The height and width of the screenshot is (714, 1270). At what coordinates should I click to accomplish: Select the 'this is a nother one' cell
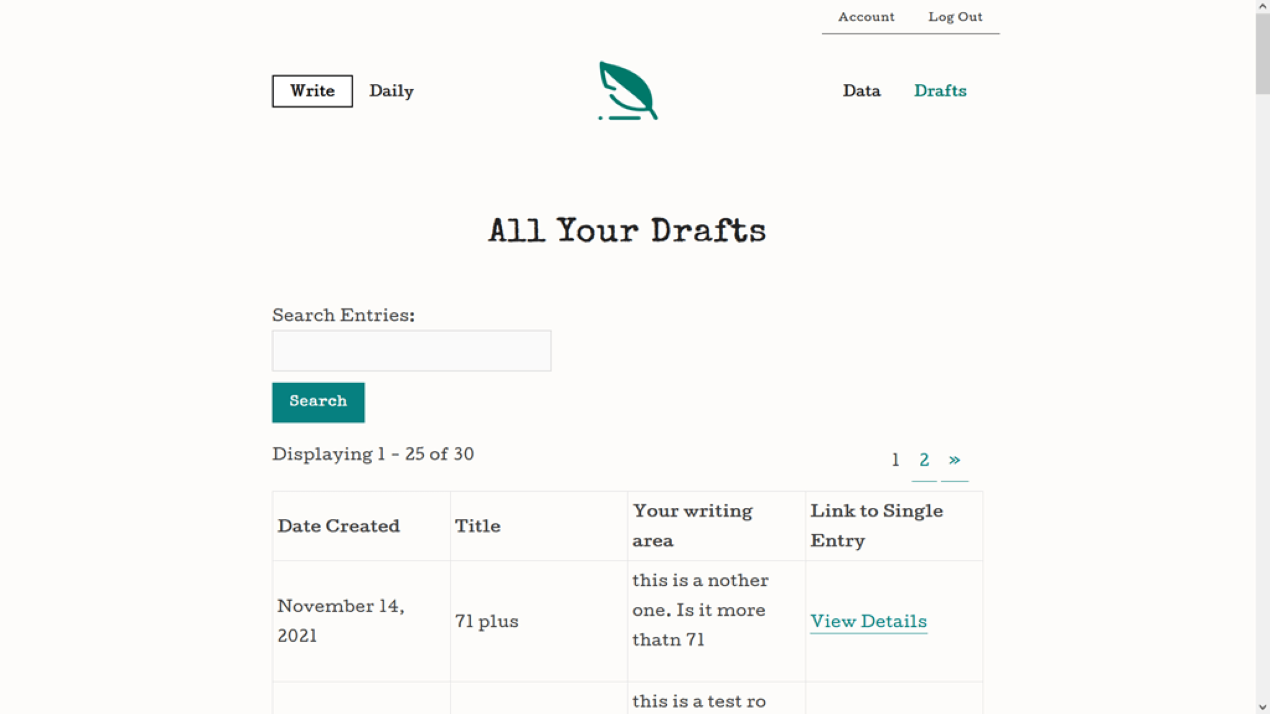[x=716, y=621]
